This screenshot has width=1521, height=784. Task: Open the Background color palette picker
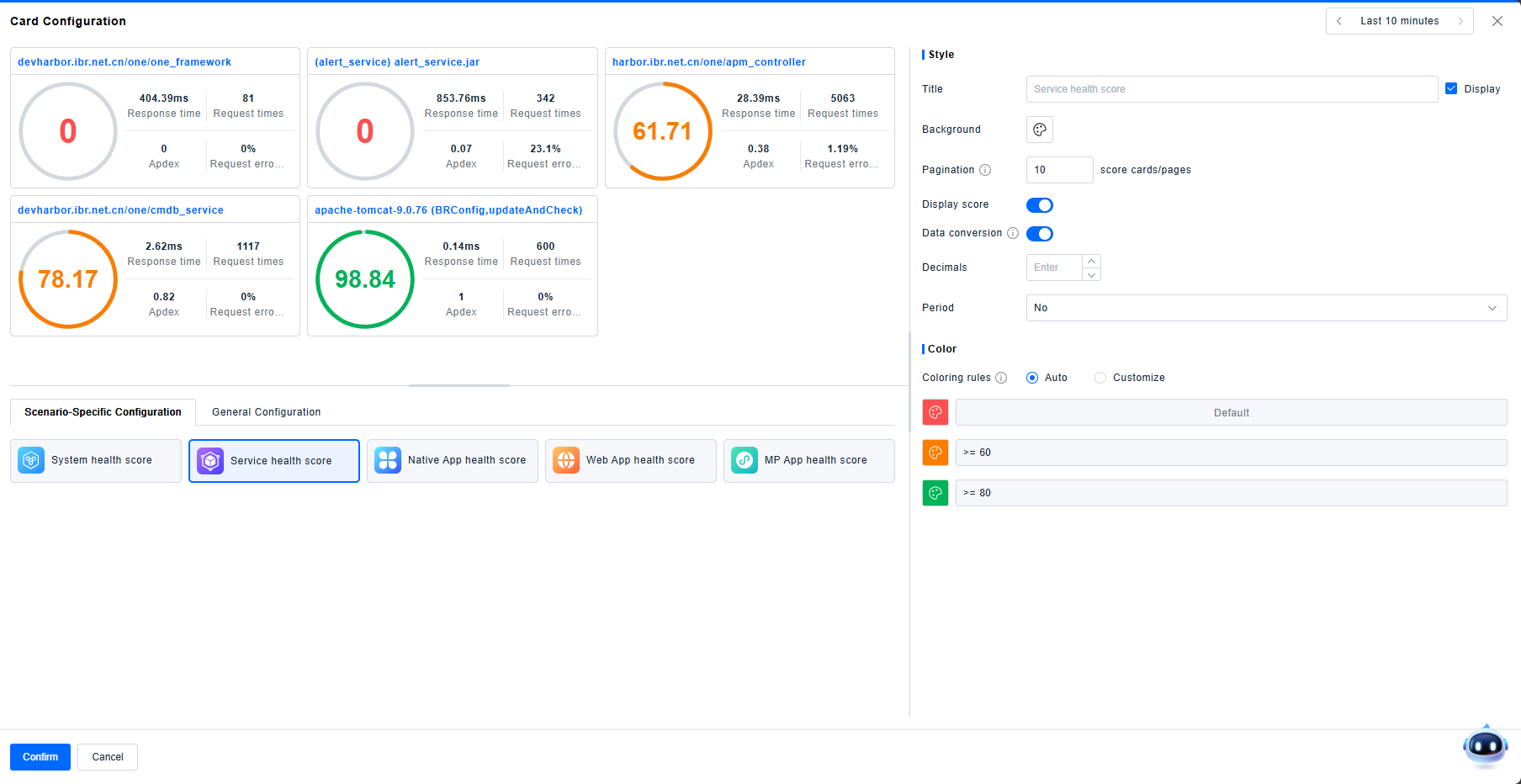1040,130
